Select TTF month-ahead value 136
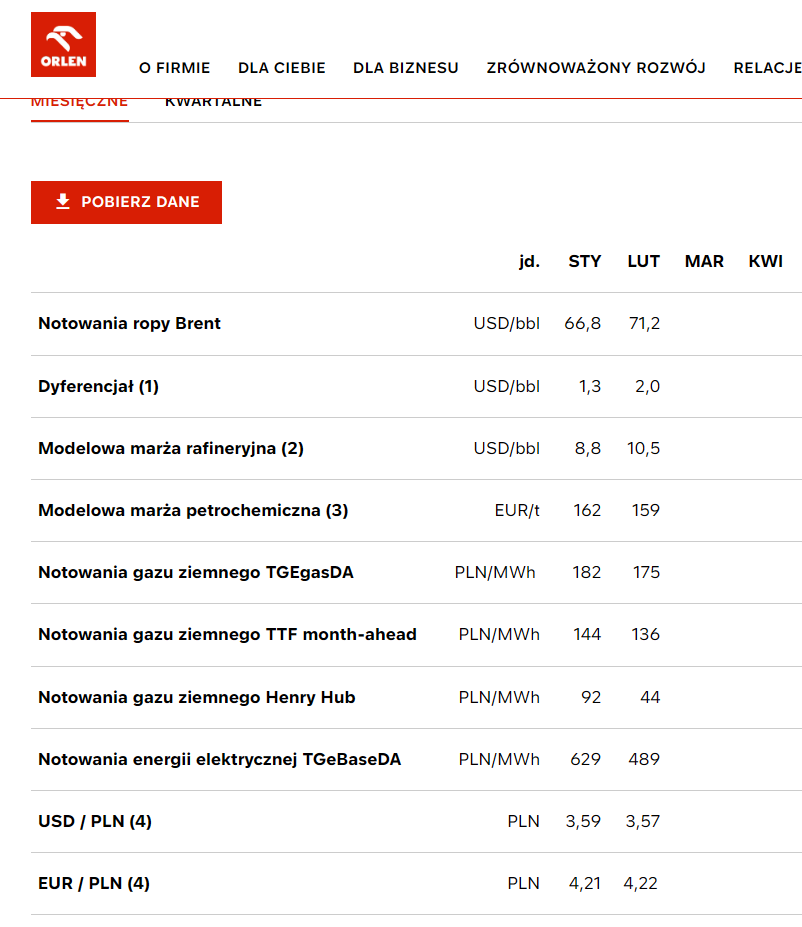The height and width of the screenshot is (927, 802). (x=645, y=634)
